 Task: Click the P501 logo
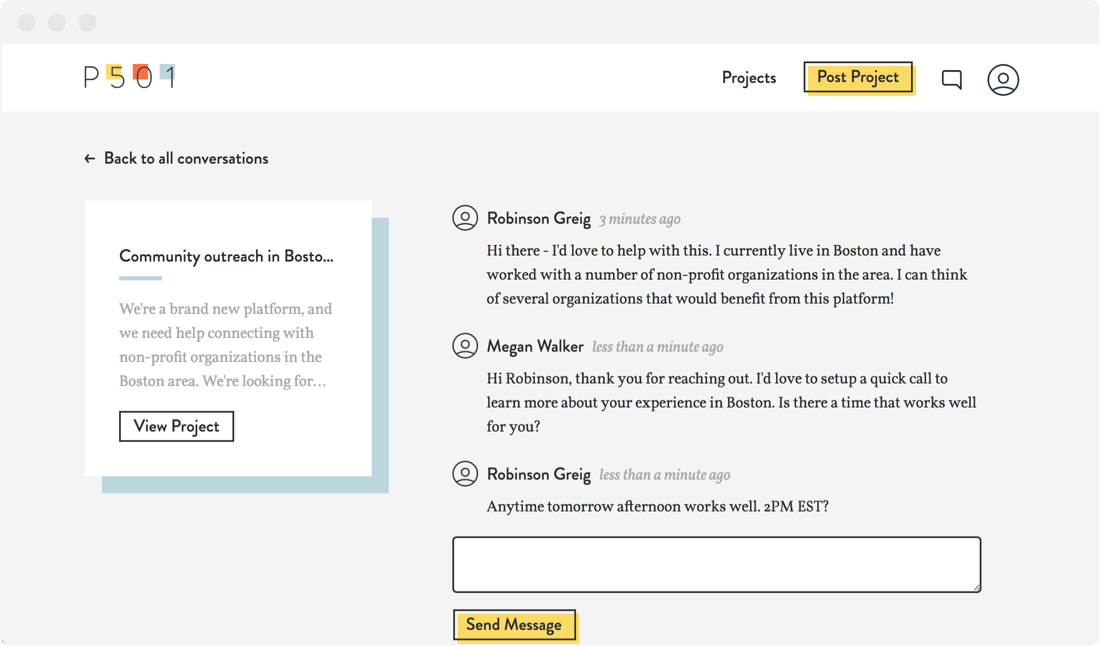pyautogui.click(x=129, y=76)
